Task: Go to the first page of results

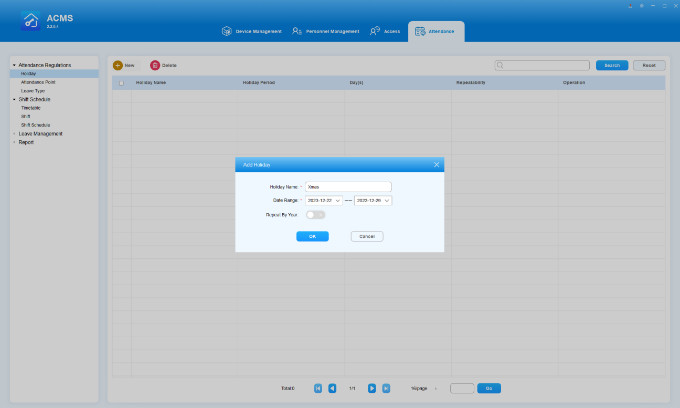Action: point(318,388)
